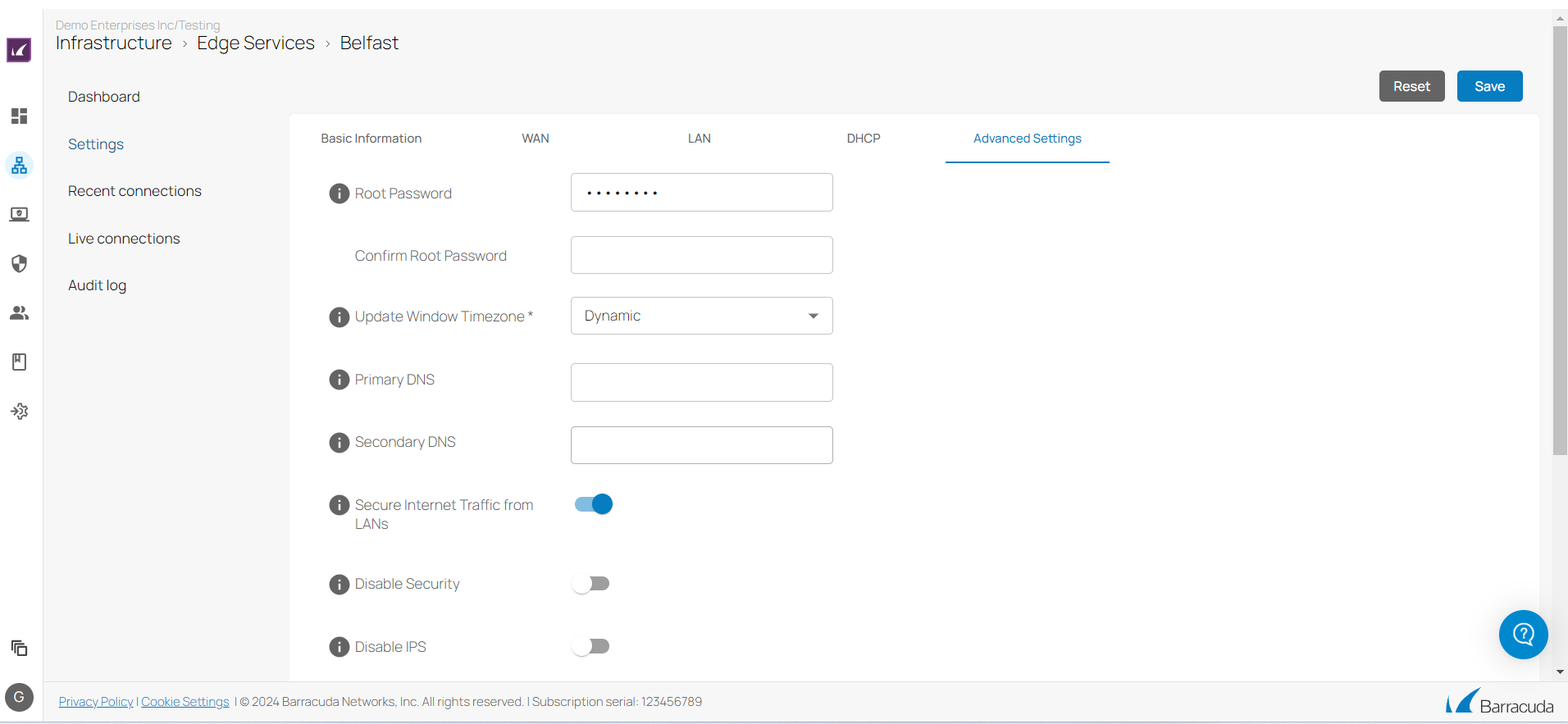
Task: Click 'Demo Enterprises Inc/Testing' header text
Action: coord(138,25)
